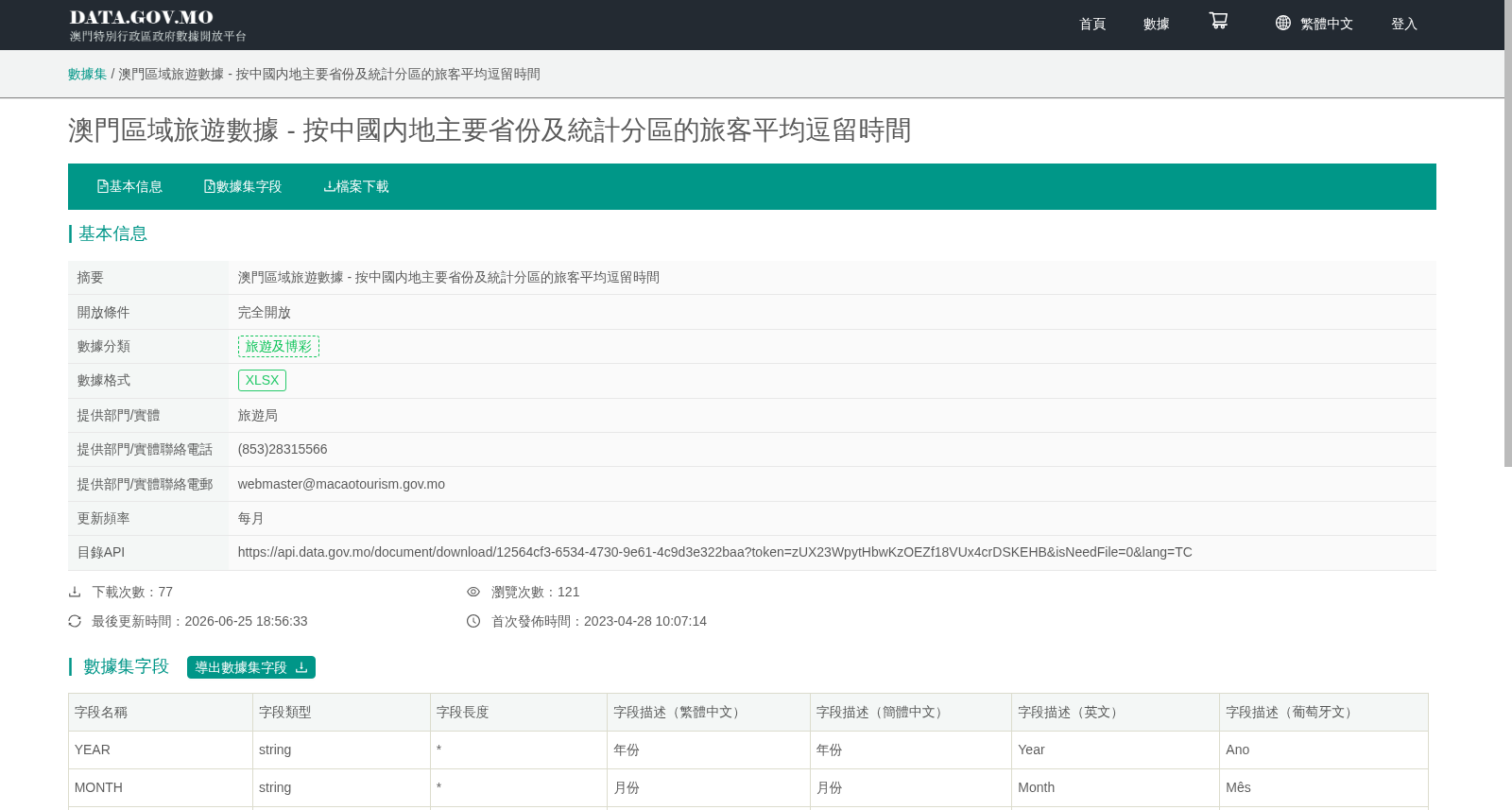This screenshot has width=1512, height=810.
Task: Click the DATA.GOV.MO site logo
Action: pos(157,25)
